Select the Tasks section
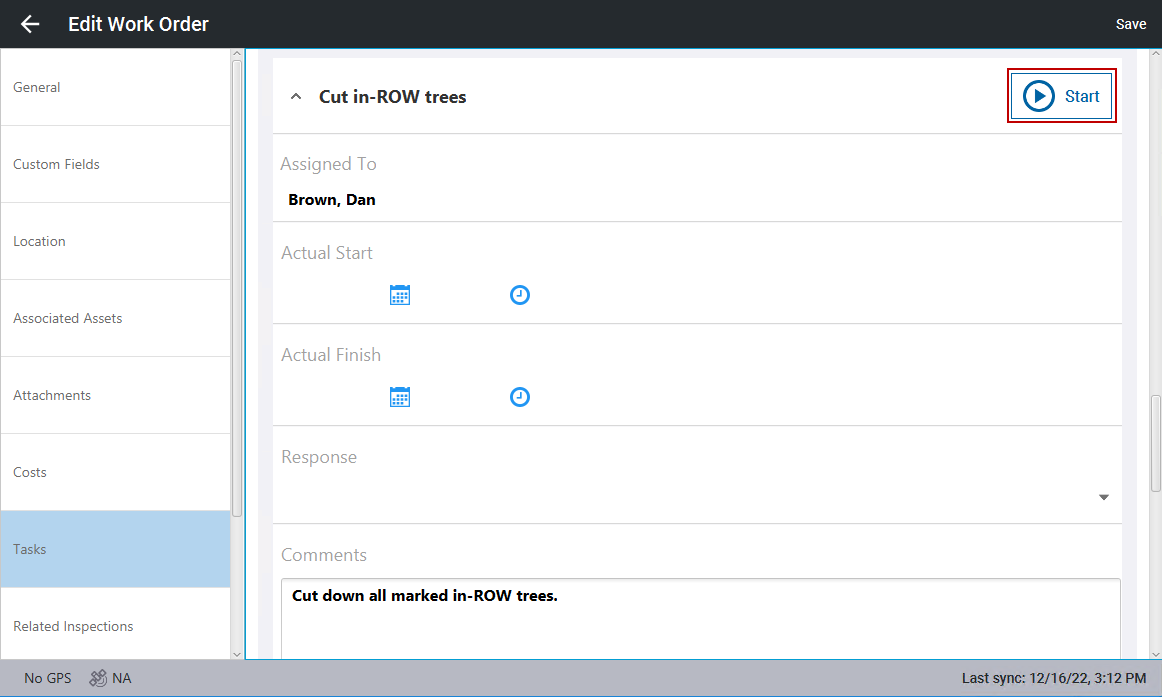The image size is (1162, 697). (x=116, y=550)
